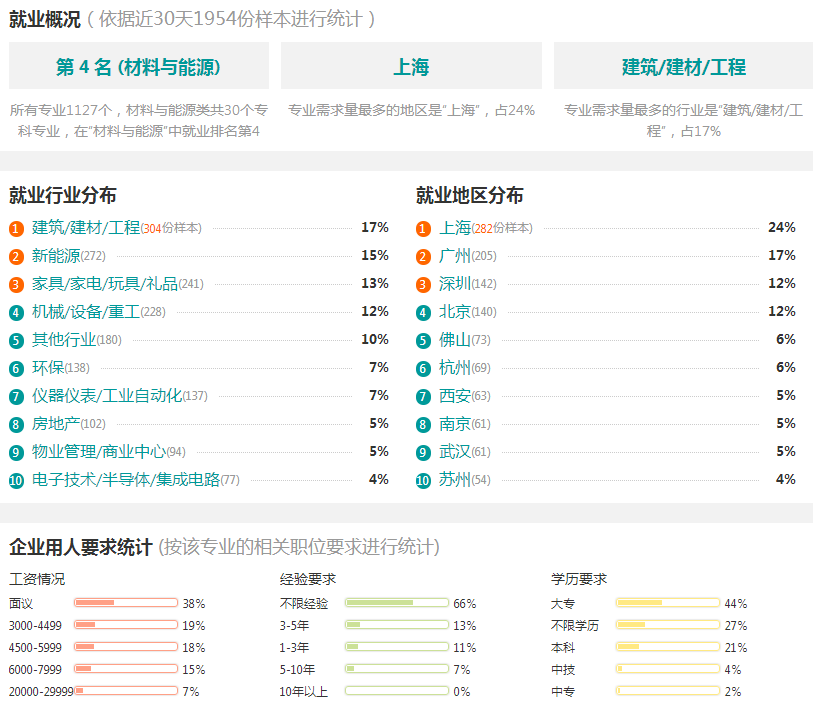
Task: Click the 企业用人要求统计 heading
Action: pos(81,547)
